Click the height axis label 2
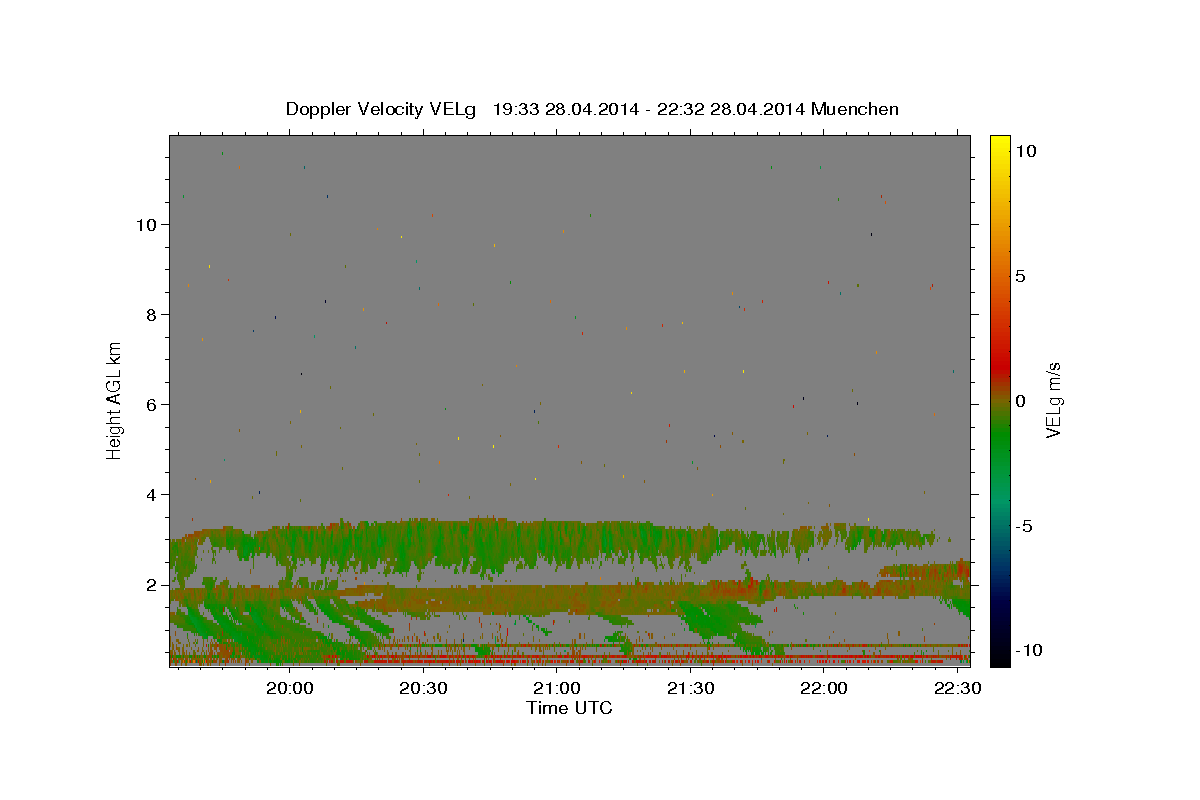 coord(153,584)
